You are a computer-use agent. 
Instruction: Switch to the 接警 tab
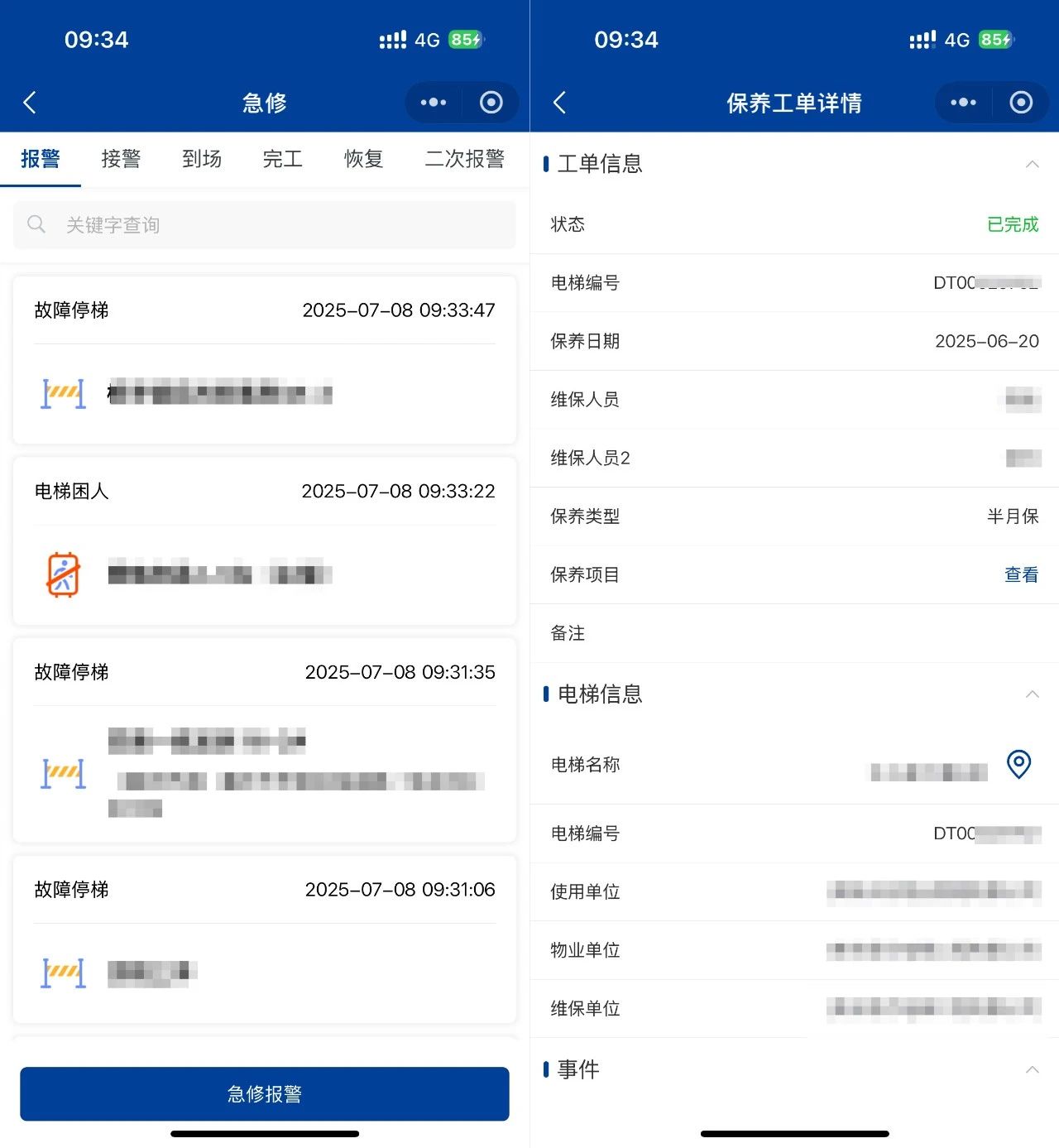point(121,159)
